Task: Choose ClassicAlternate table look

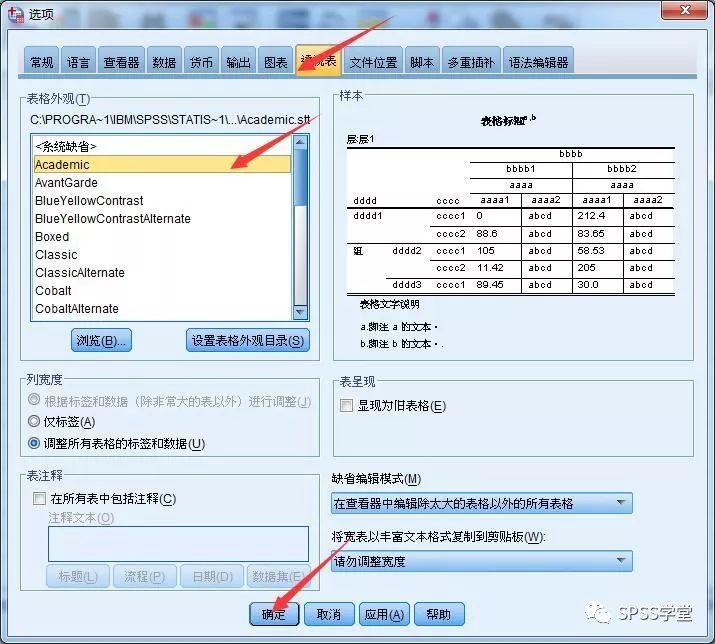Action: click(x=162, y=272)
